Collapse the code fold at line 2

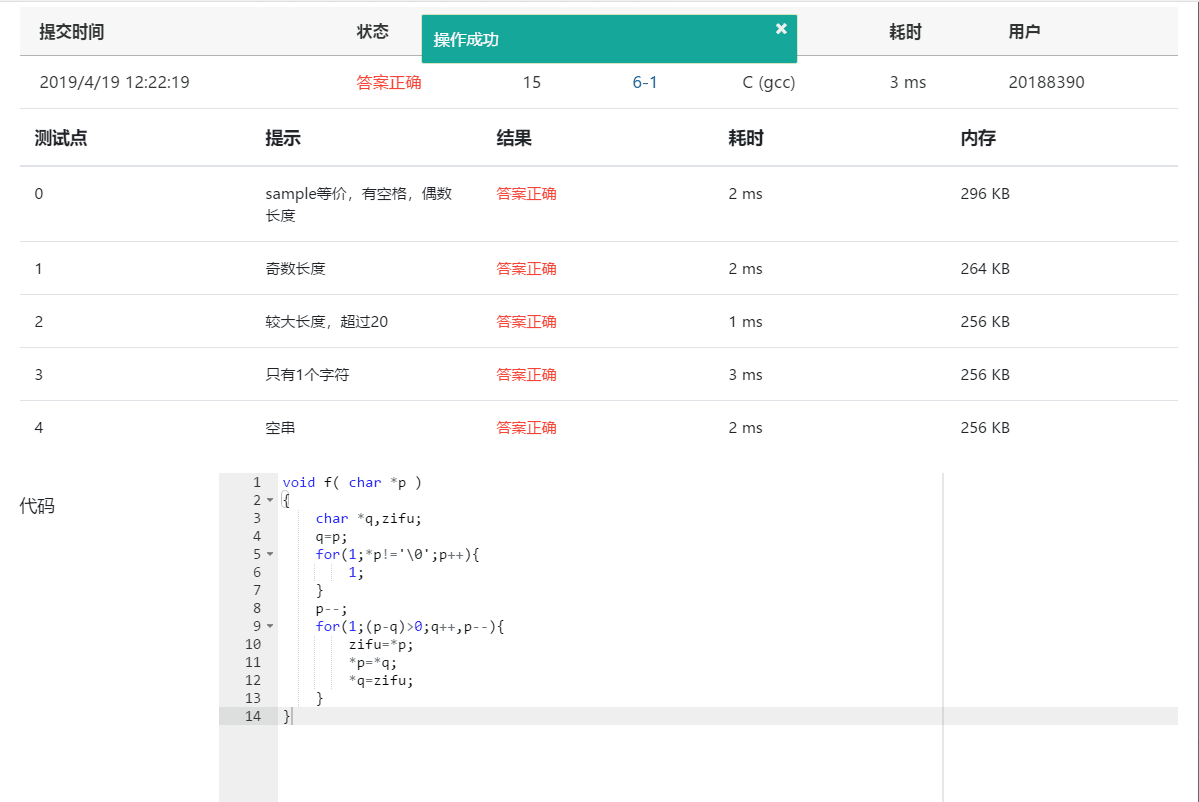270,500
